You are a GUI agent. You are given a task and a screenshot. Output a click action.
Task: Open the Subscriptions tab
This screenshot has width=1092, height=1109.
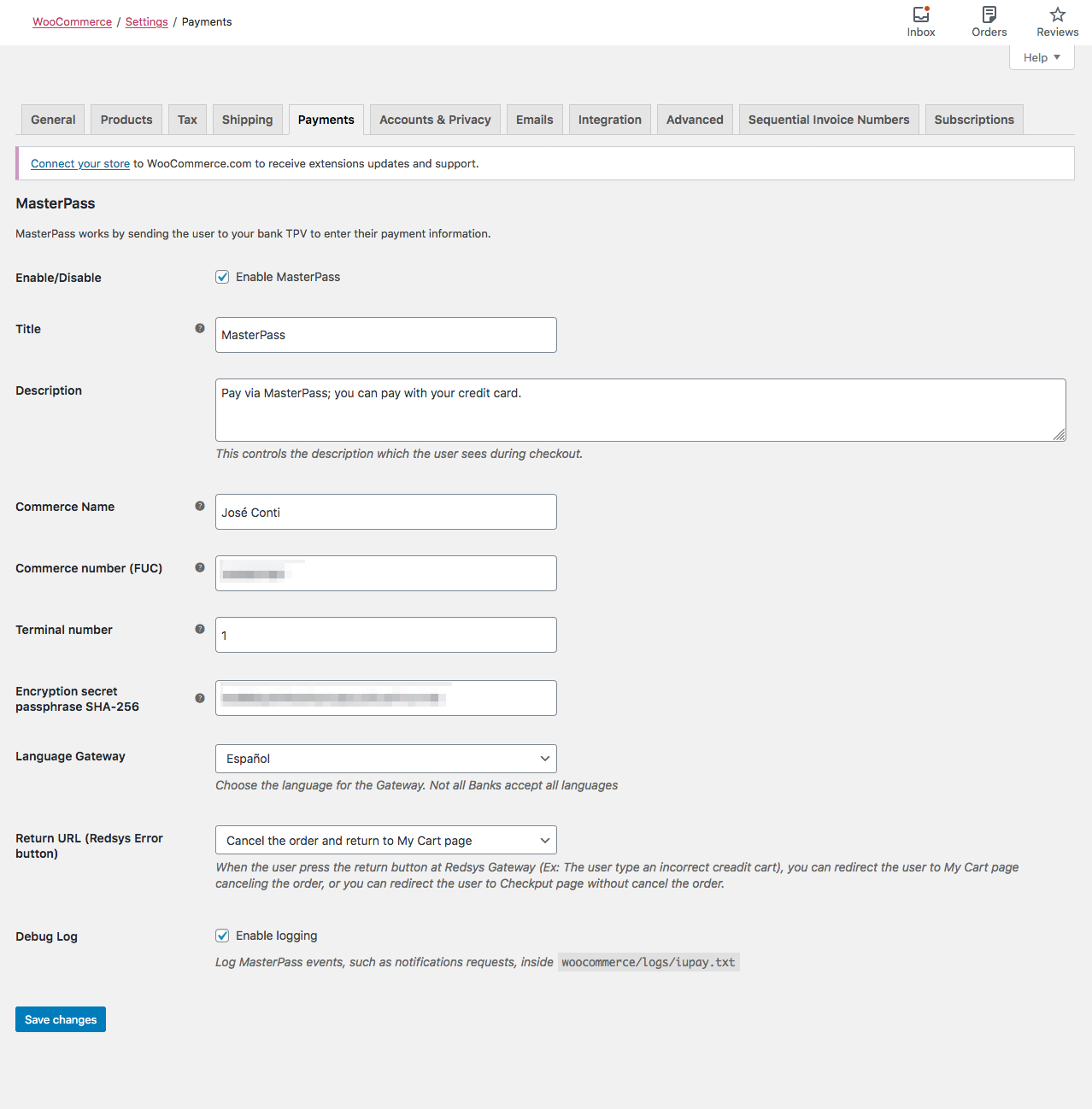click(x=974, y=120)
